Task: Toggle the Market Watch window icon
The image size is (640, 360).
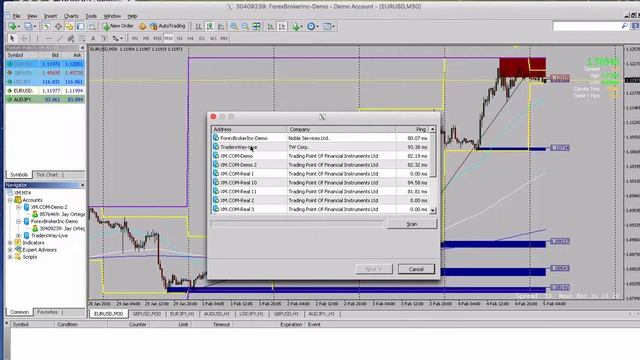Action: [x=46, y=26]
